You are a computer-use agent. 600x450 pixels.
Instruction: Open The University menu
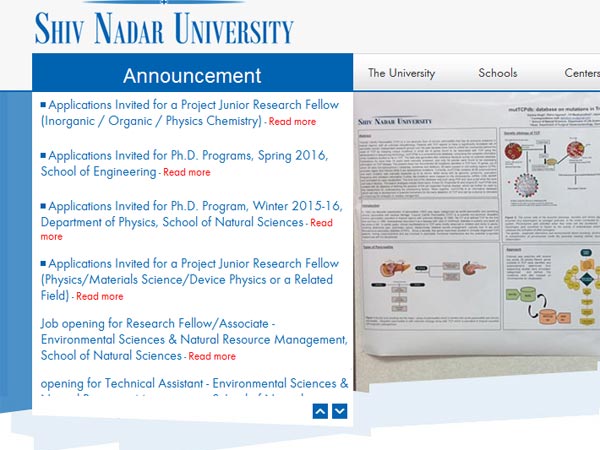(x=401, y=73)
